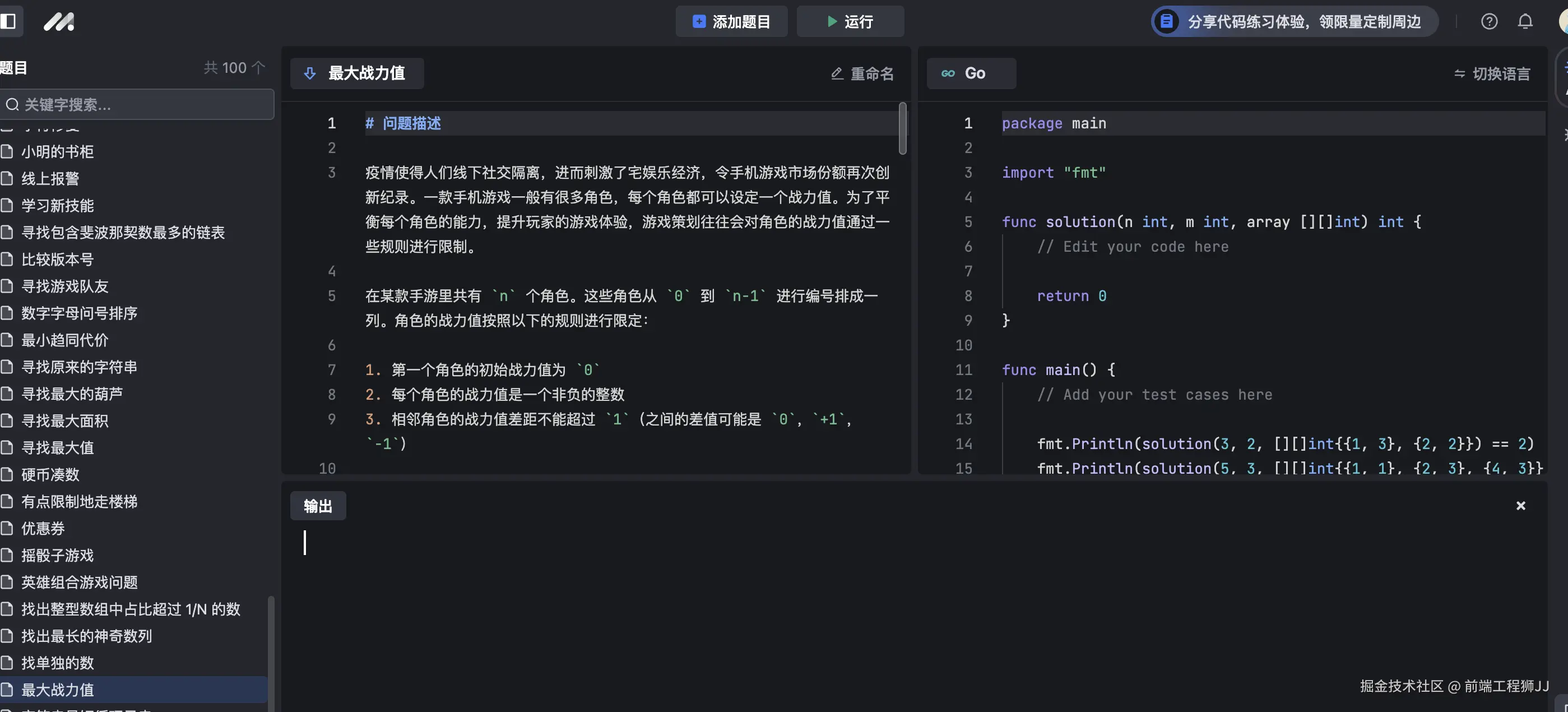
Task: Open the 分享代码练习体验 share banner
Action: (x=1292, y=21)
